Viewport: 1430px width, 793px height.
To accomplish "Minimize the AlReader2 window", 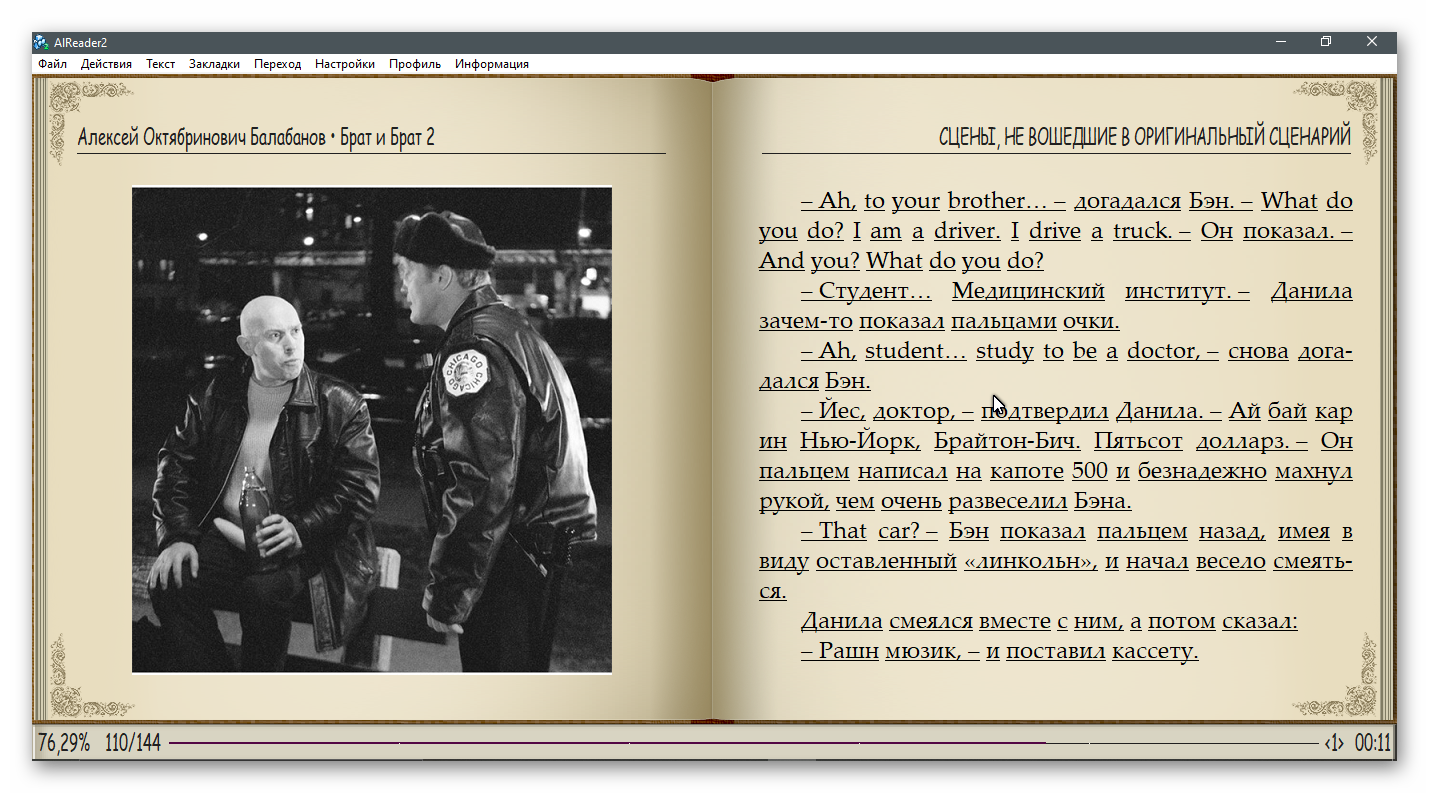I will [1281, 42].
